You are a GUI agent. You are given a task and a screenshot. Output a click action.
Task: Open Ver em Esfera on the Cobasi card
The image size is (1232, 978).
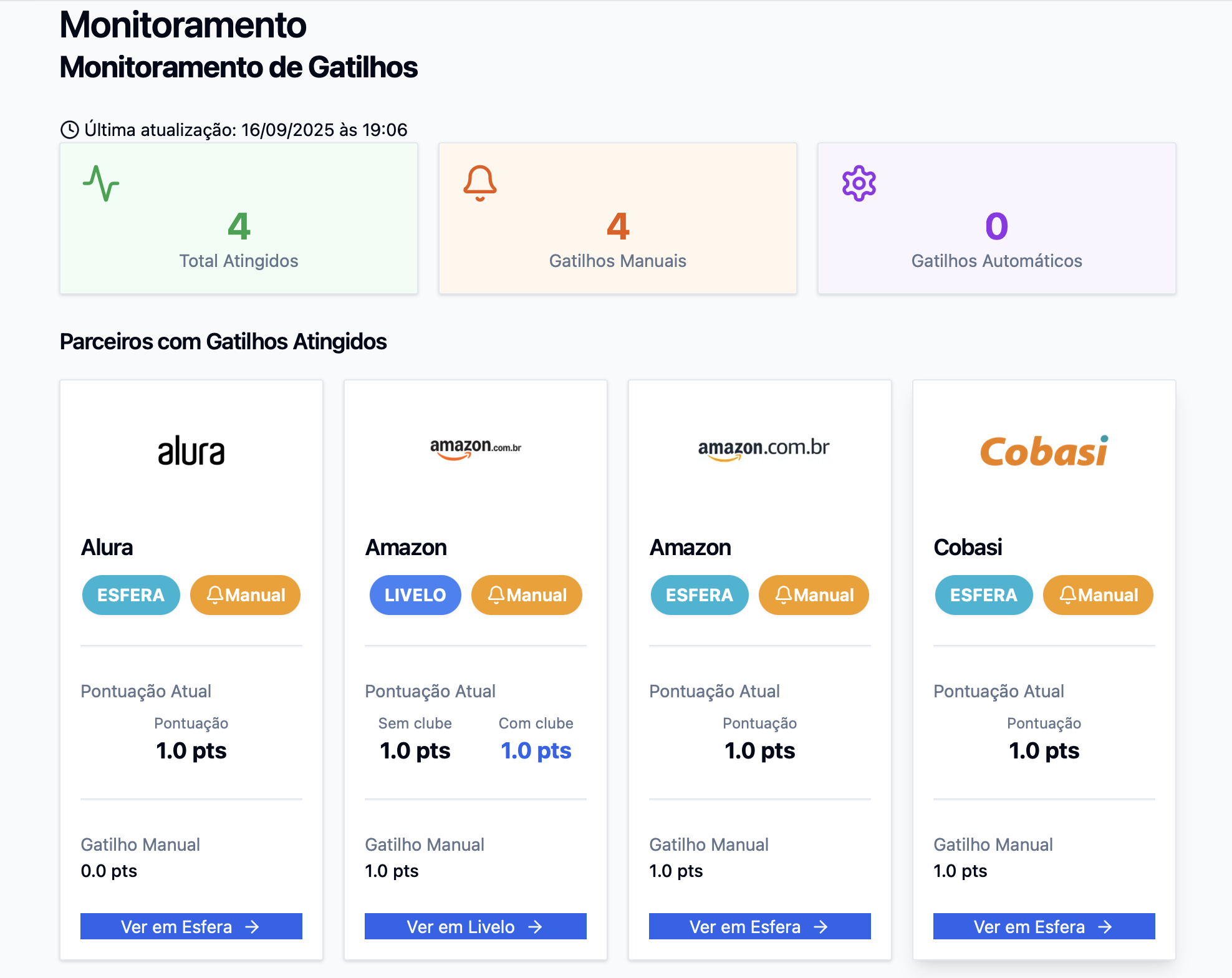(1044, 926)
